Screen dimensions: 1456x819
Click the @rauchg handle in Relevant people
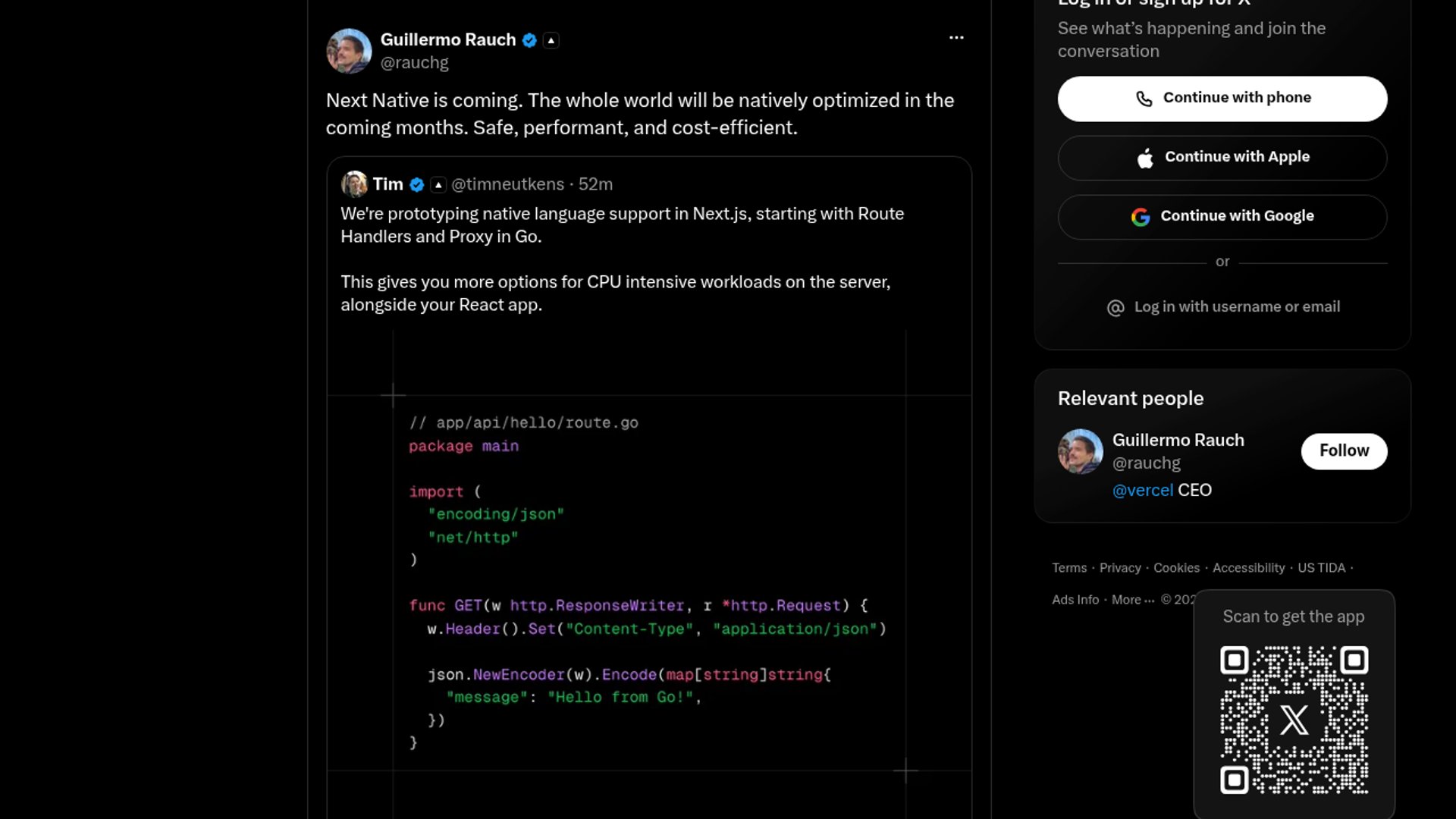tap(1146, 463)
